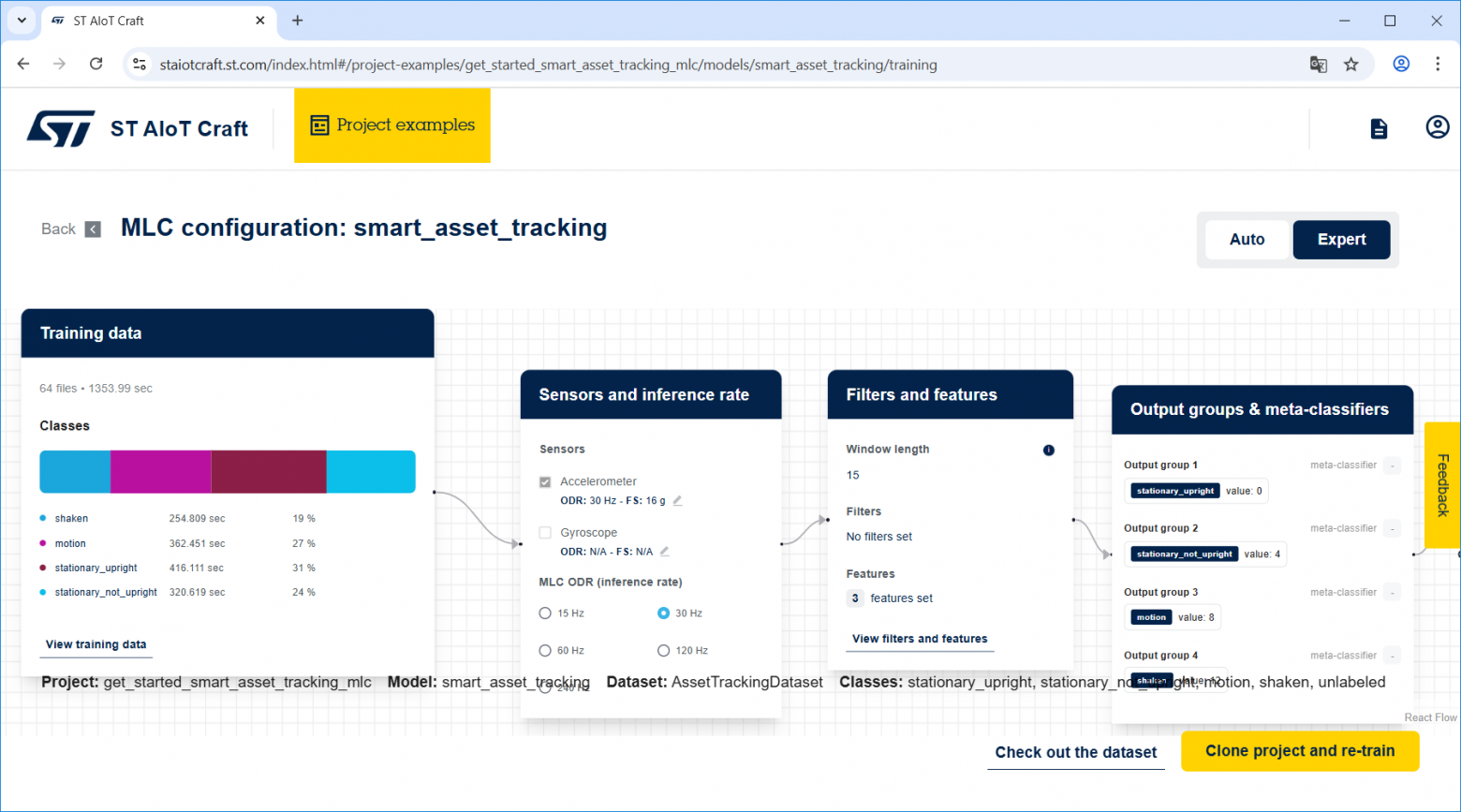
Task: Click the Sensors and inference rate header
Action: click(651, 395)
